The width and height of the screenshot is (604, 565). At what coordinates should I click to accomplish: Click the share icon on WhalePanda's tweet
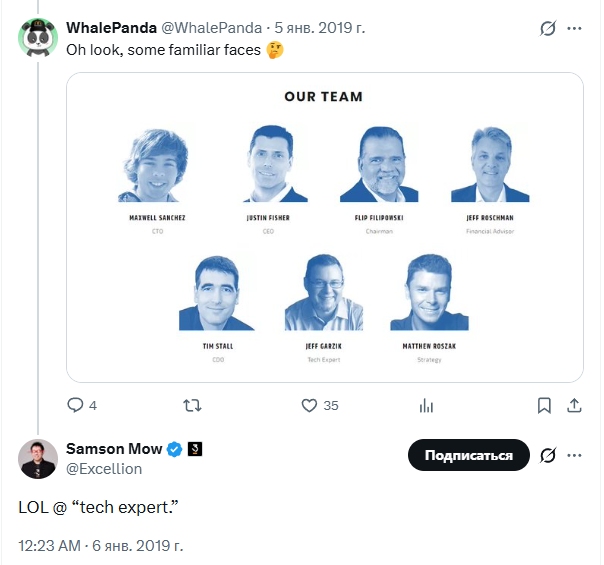click(574, 406)
